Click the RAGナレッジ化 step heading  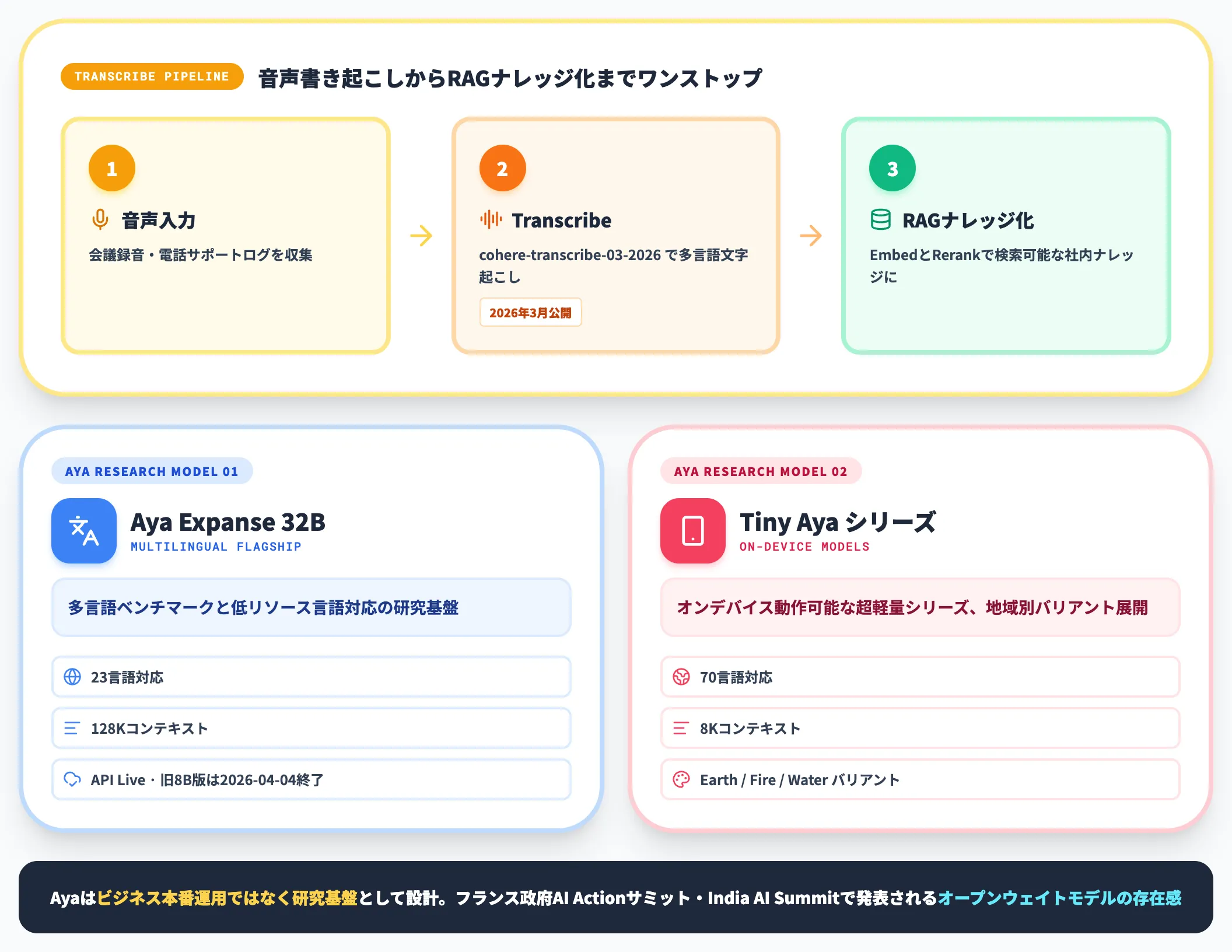tap(968, 220)
